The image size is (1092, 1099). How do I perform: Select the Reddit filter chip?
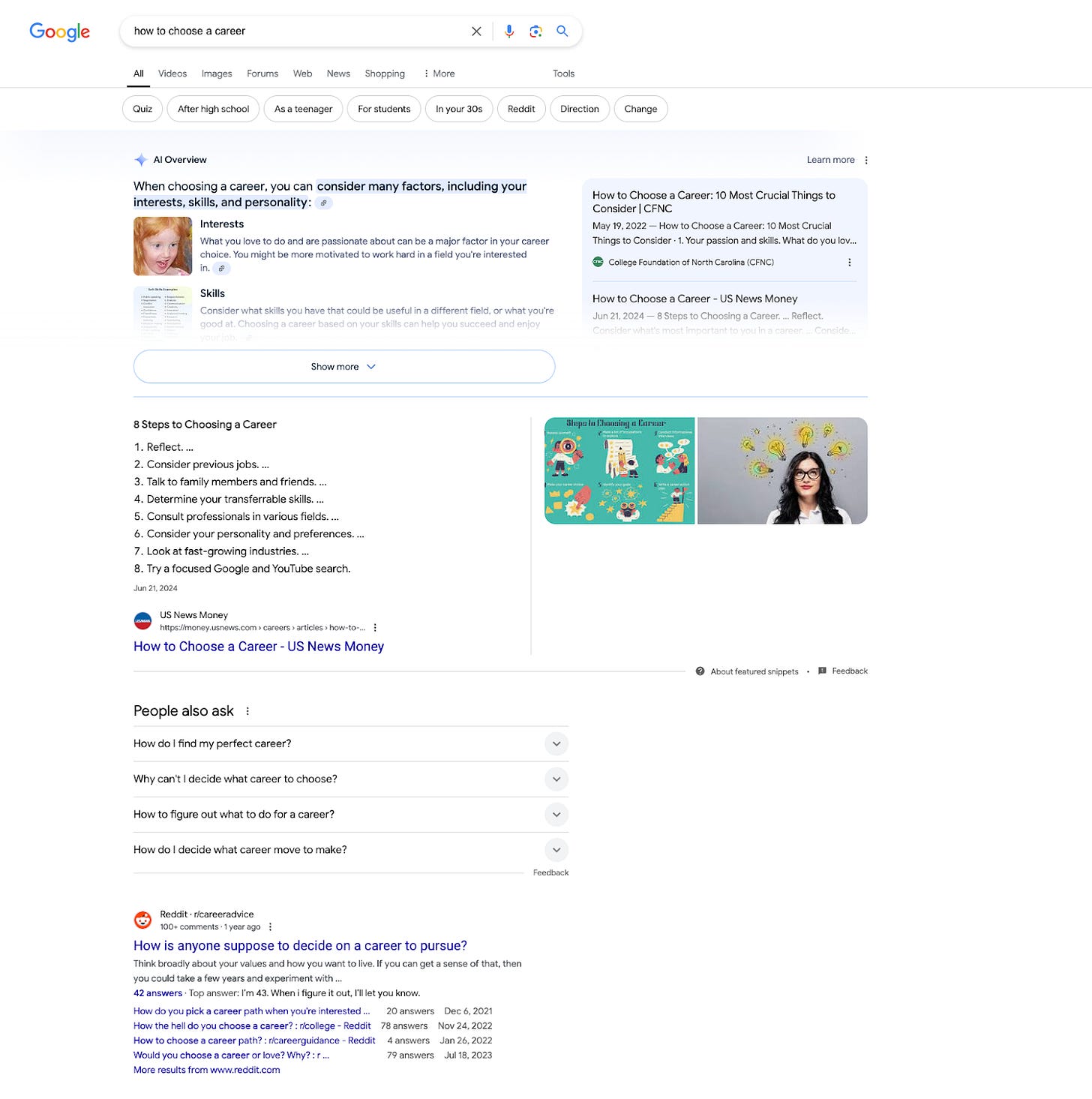click(521, 109)
